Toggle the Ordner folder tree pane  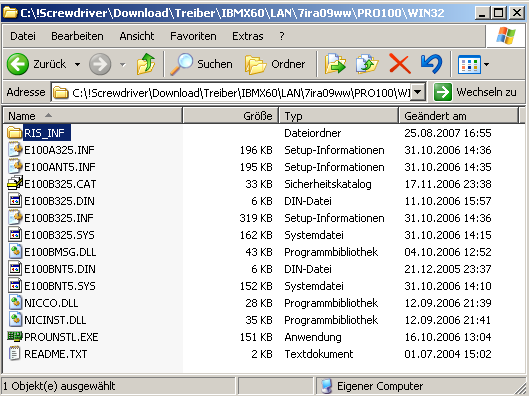click(x=275, y=64)
